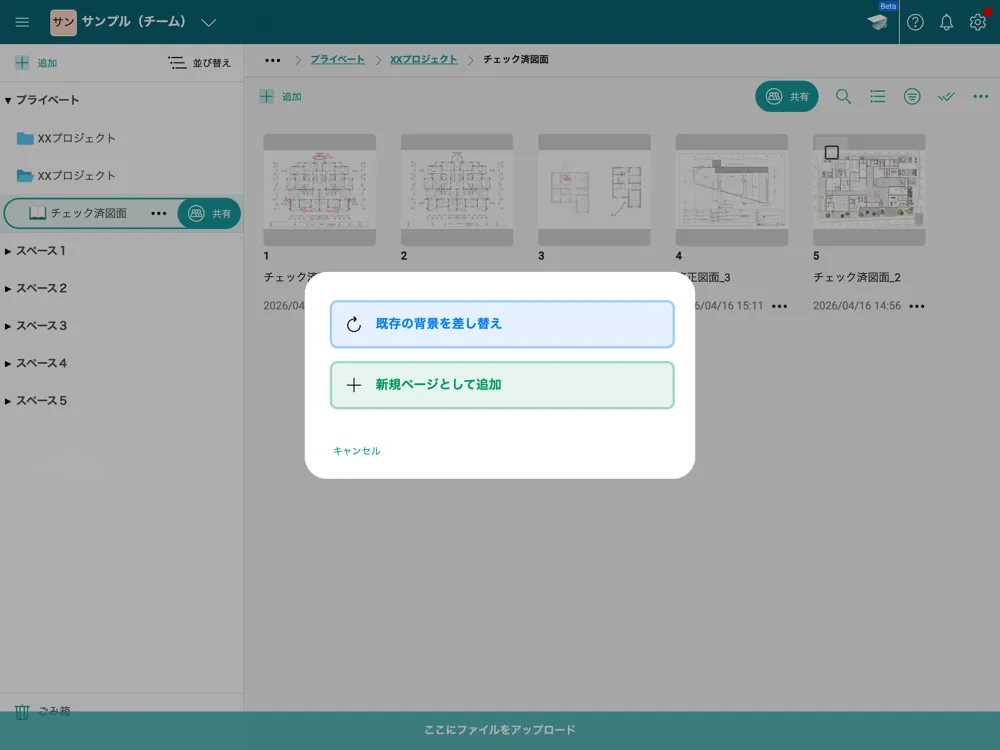Click the 2026/04/16 14:56 timestamp
The image size is (1000, 750).
pyautogui.click(x=857, y=306)
